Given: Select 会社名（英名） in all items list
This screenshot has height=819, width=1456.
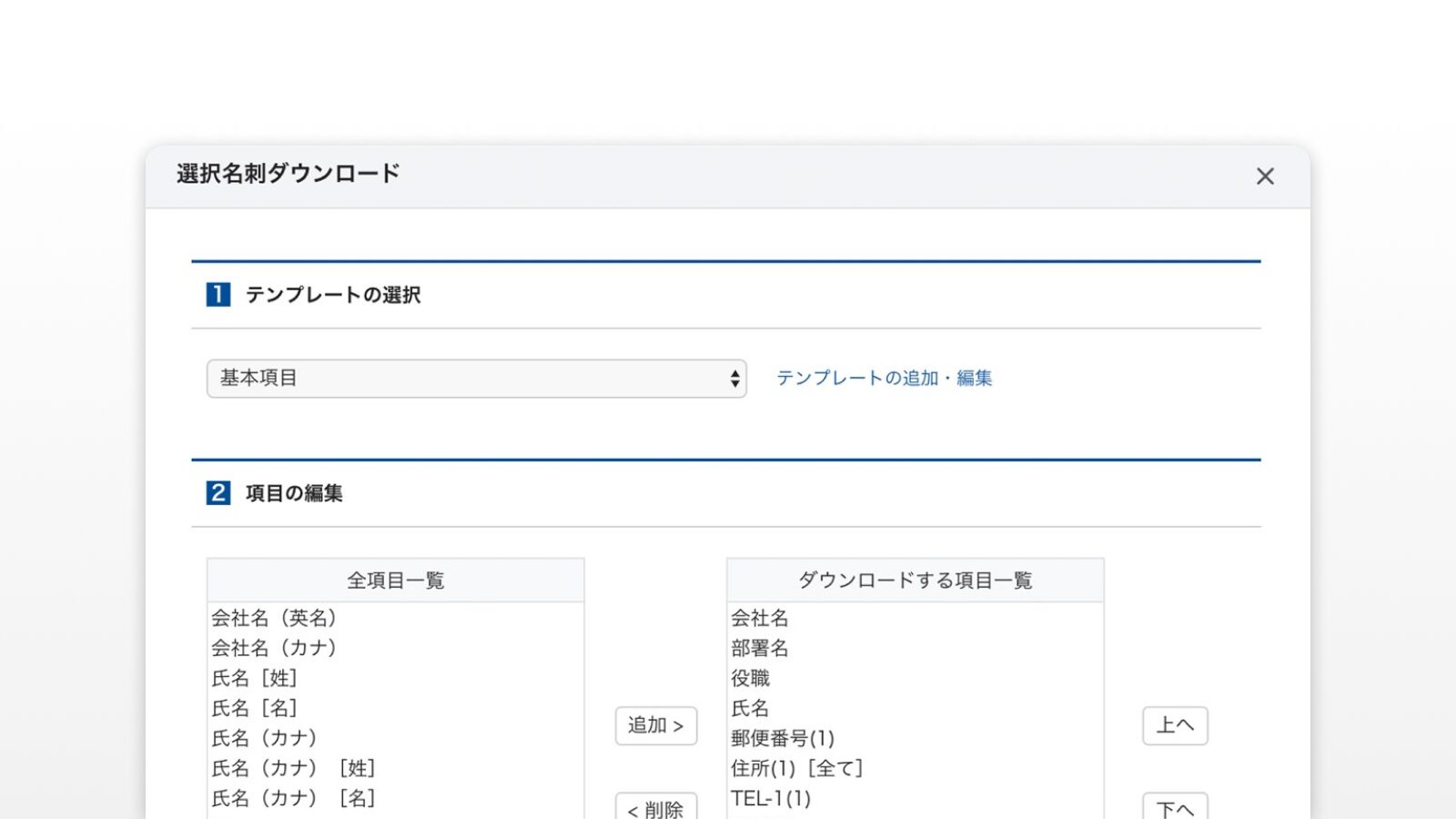Looking at the screenshot, I should (395, 618).
